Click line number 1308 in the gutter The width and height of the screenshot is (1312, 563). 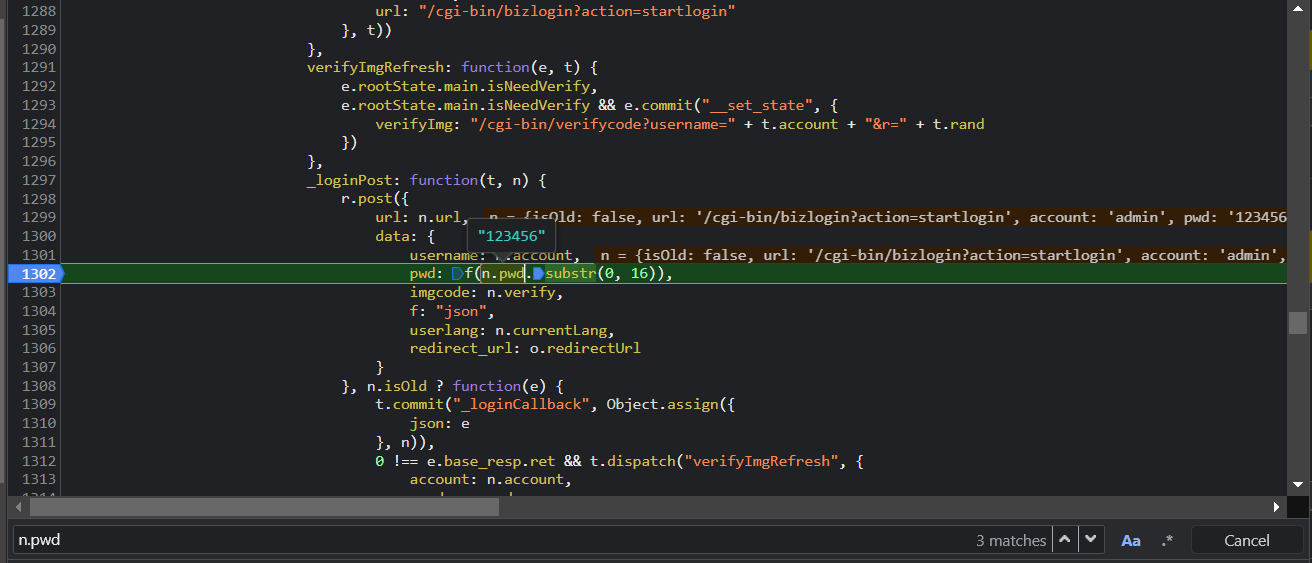click(x=38, y=386)
